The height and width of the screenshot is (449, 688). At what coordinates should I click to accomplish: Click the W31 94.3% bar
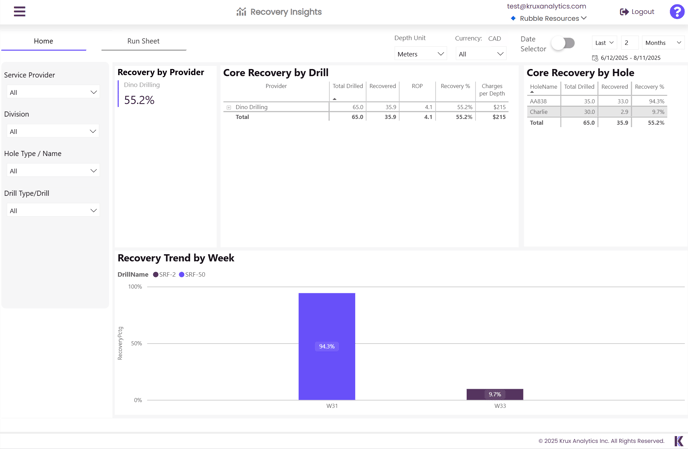pyautogui.click(x=327, y=346)
